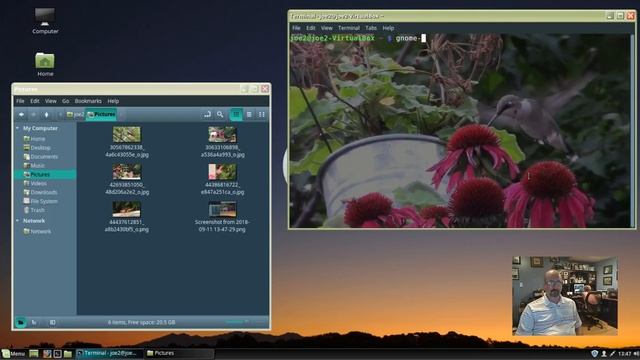The height and width of the screenshot is (360, 640).
Task: Click the terminal command prompt line
Action: (x=358, y=38)
